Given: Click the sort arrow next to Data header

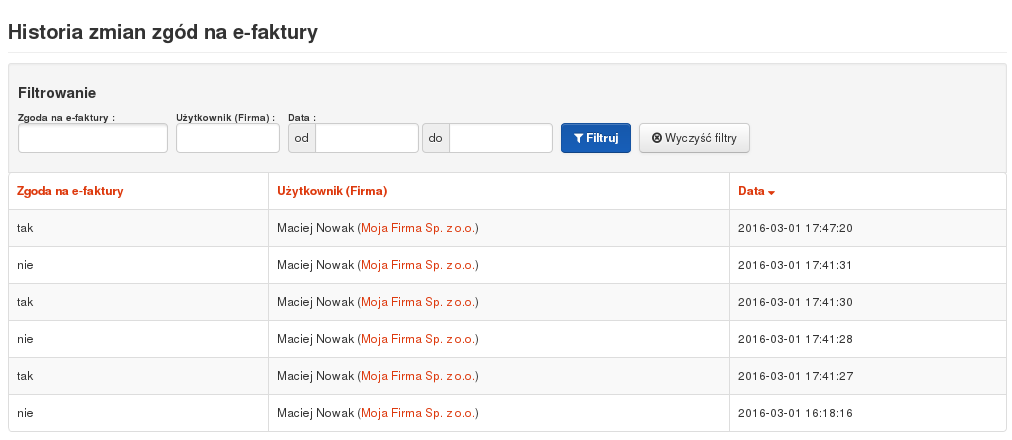Looking at the screenshot, I should click(x=772, y=192).
